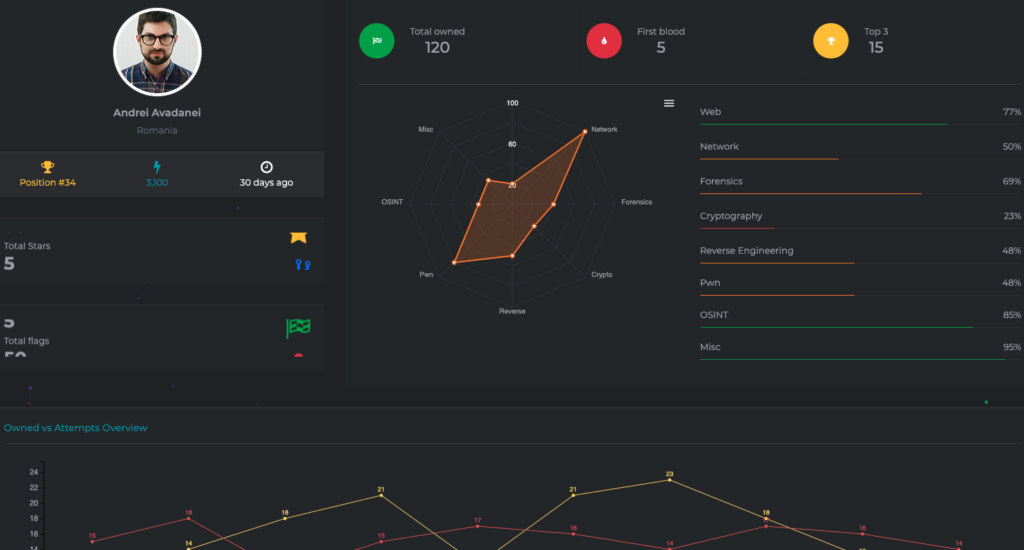Click the yellow line point labeled 23
Screen dimensions: 1024x550
[669, 480]
